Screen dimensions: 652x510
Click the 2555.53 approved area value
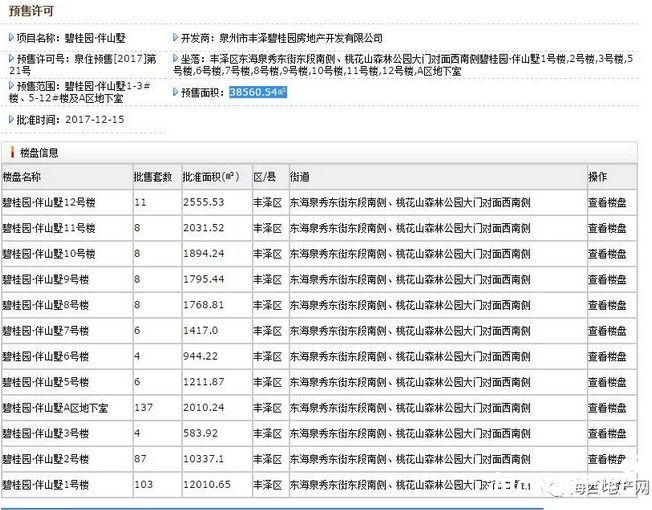click(204, 202)
